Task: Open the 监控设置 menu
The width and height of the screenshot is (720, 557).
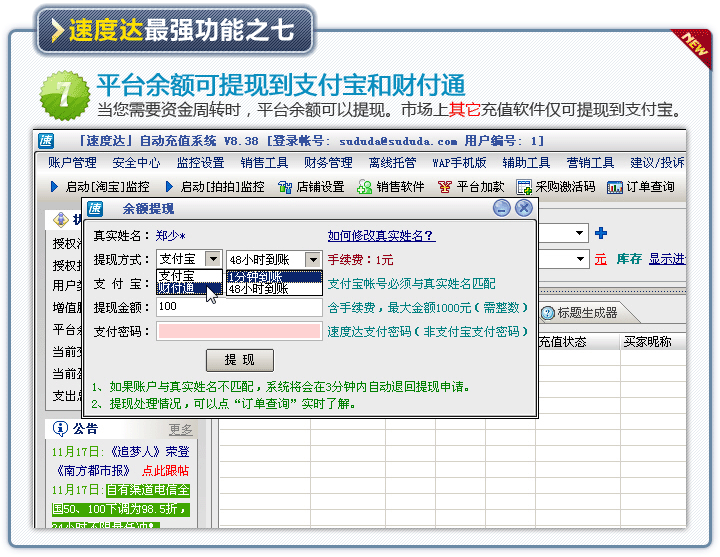Action: [x=200, y=163]
